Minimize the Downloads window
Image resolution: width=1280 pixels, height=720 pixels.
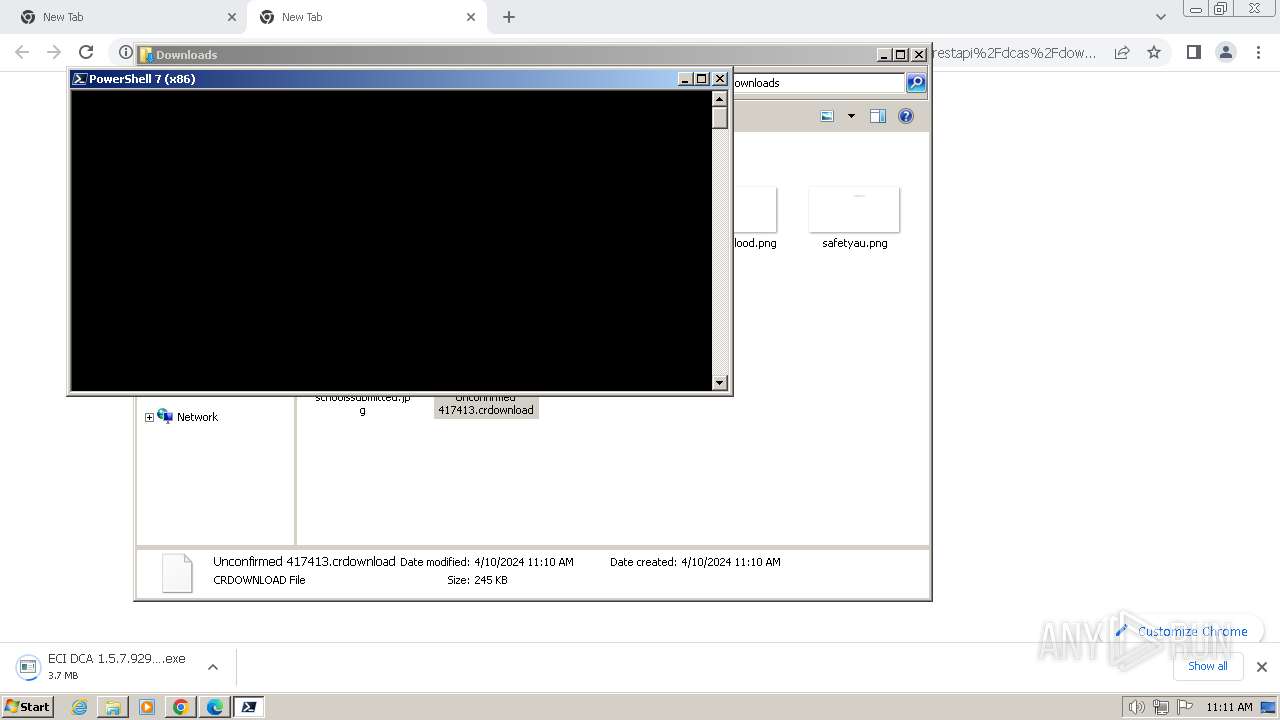coord(884,55)
